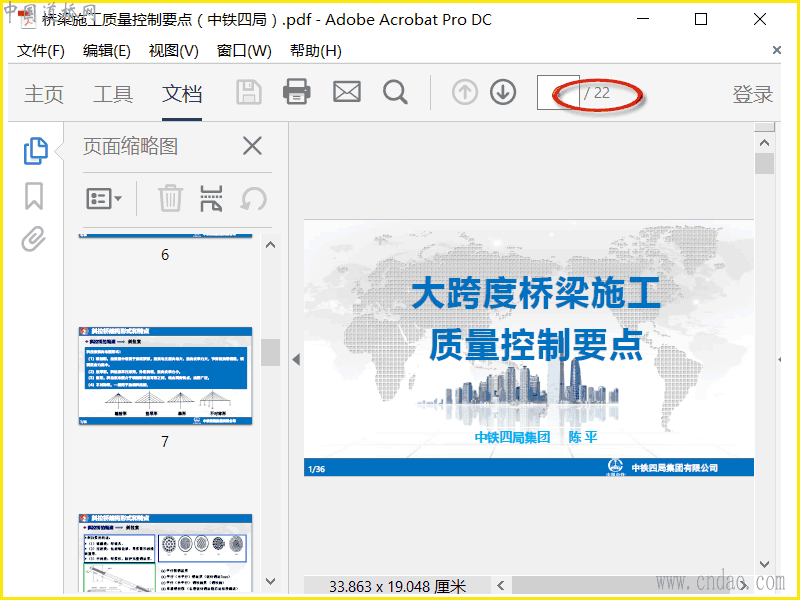Image resolution: width=800 pixels, height=600 pixels.
Task: Open the 帮助(H) menu
Action: pos(316,51)
